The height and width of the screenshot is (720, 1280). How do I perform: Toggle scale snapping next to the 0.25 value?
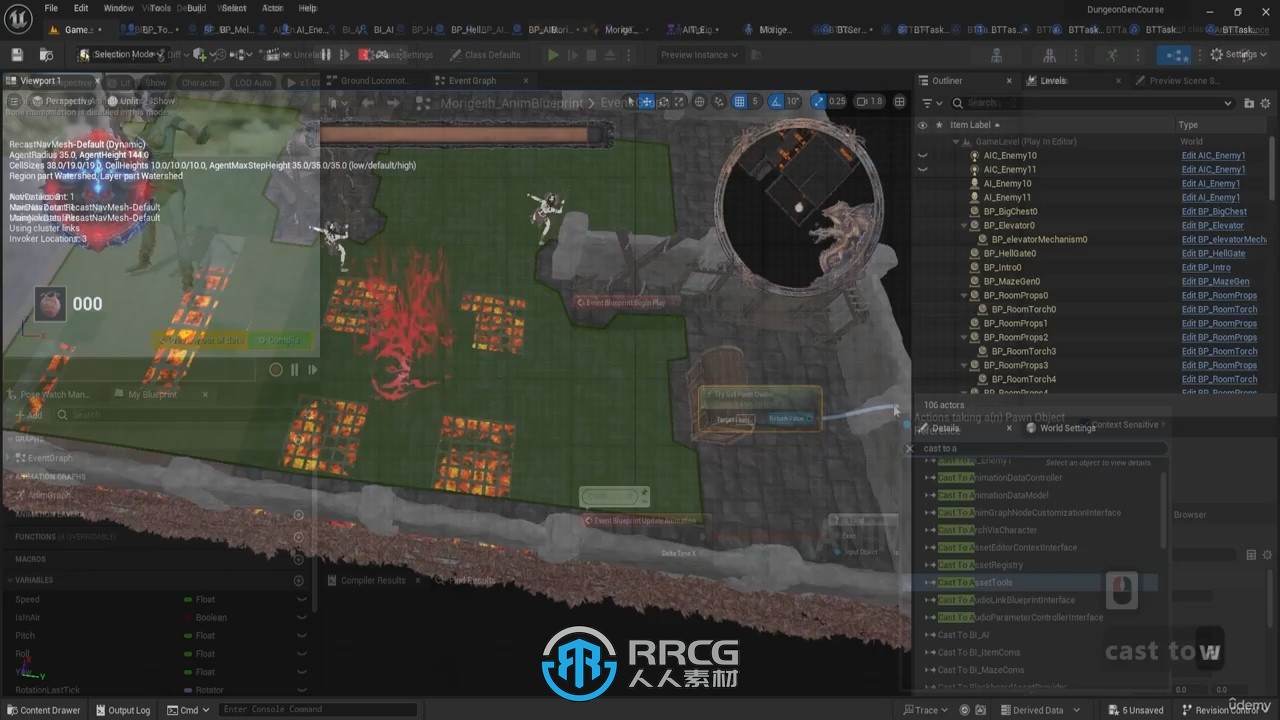pyautogui.click(x=819, y=101)
